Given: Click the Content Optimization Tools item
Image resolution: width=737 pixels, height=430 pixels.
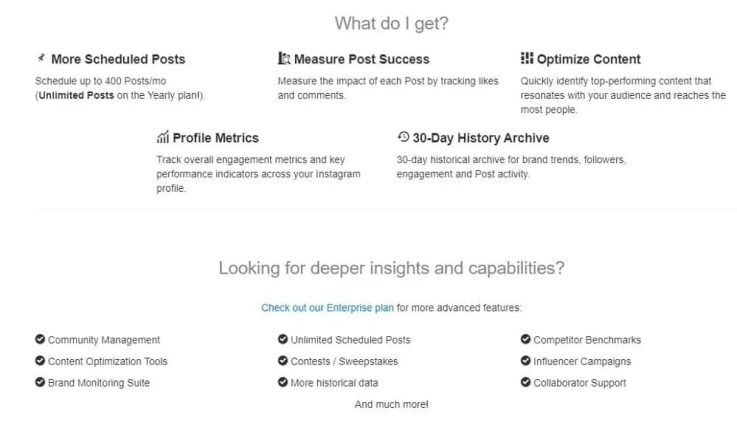Looking at the screenshot, I should click(108, 361).
